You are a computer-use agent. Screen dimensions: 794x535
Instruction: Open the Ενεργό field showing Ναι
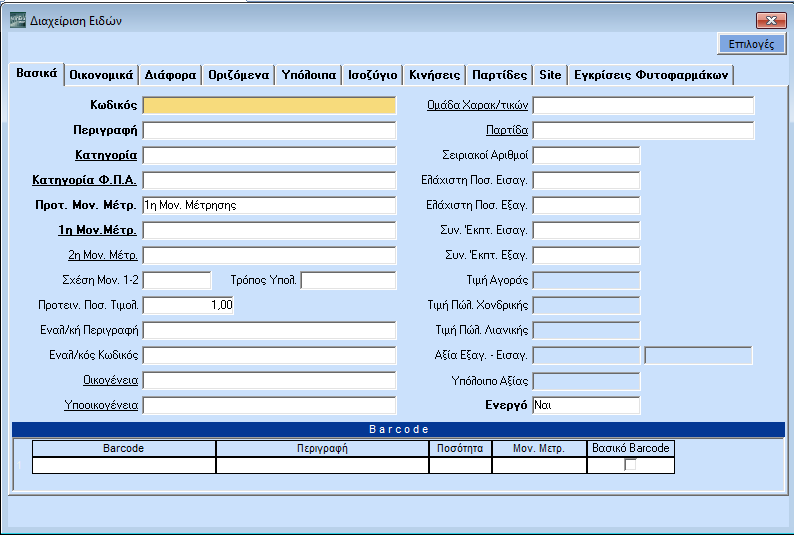point(586,405)
